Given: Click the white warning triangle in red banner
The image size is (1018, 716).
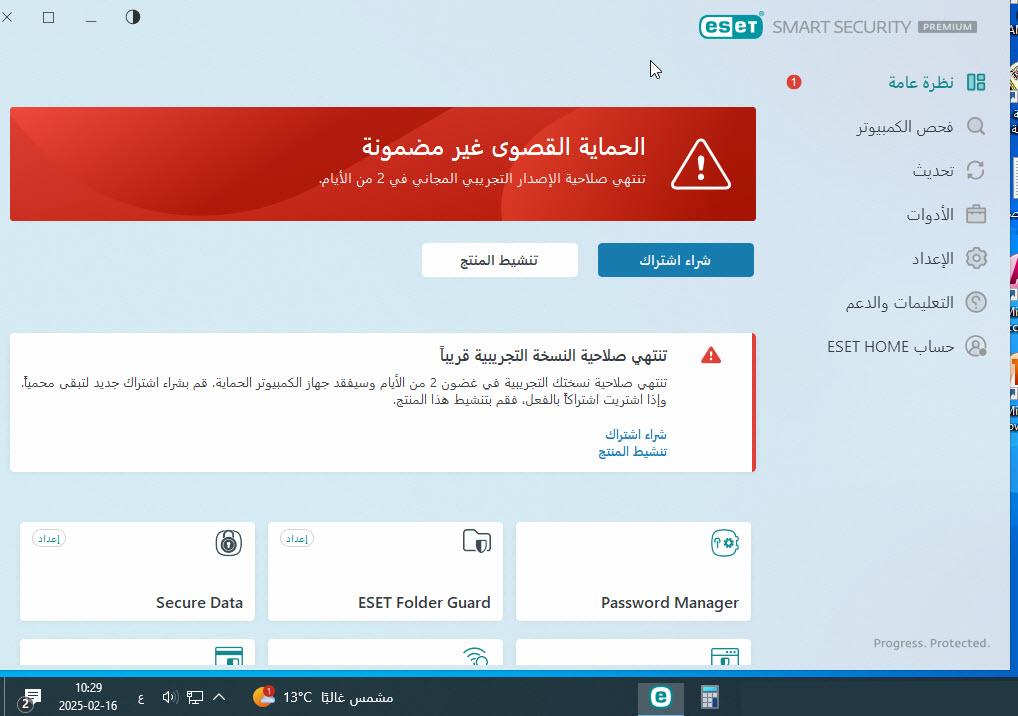Looking at the screenshot, I should pyautogui.click(x=701, y=164).
